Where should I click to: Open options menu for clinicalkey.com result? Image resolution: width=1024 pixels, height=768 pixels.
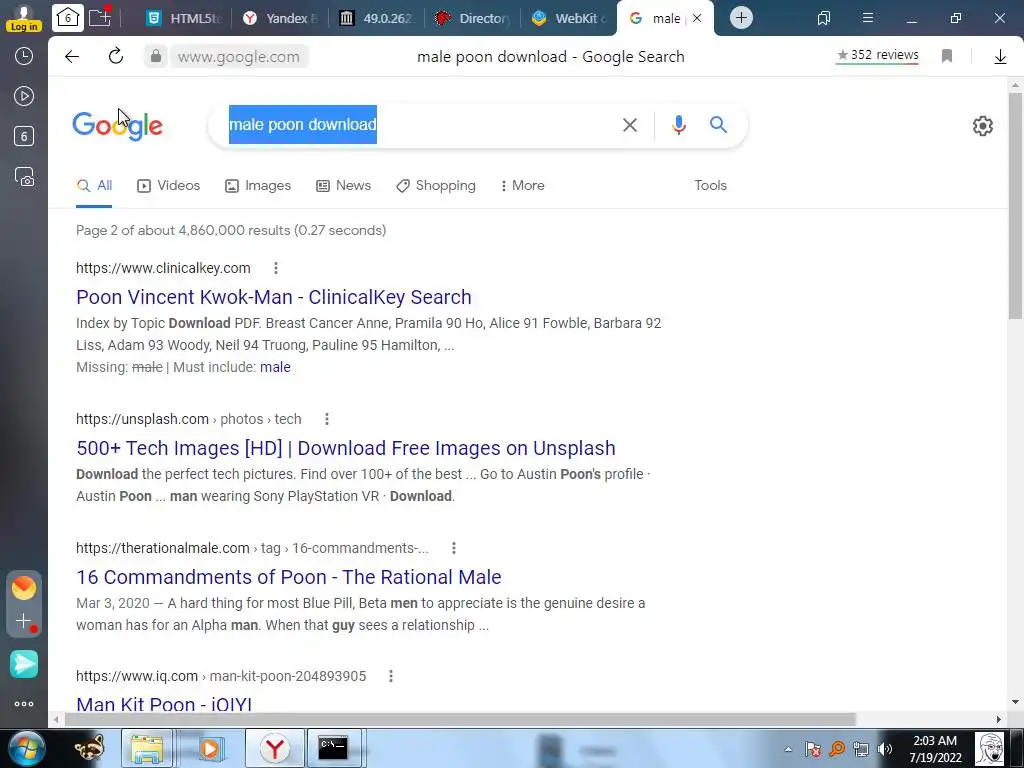pyautogui.click(x=276, y=268)
